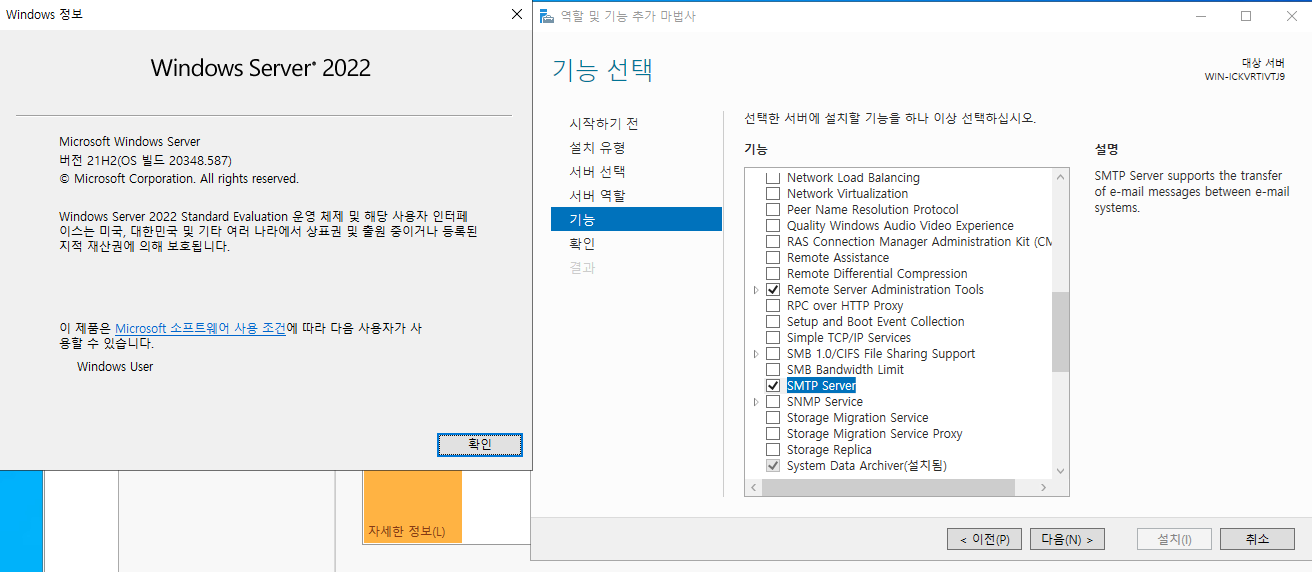Click the 취소 button in wizard

1257,539
